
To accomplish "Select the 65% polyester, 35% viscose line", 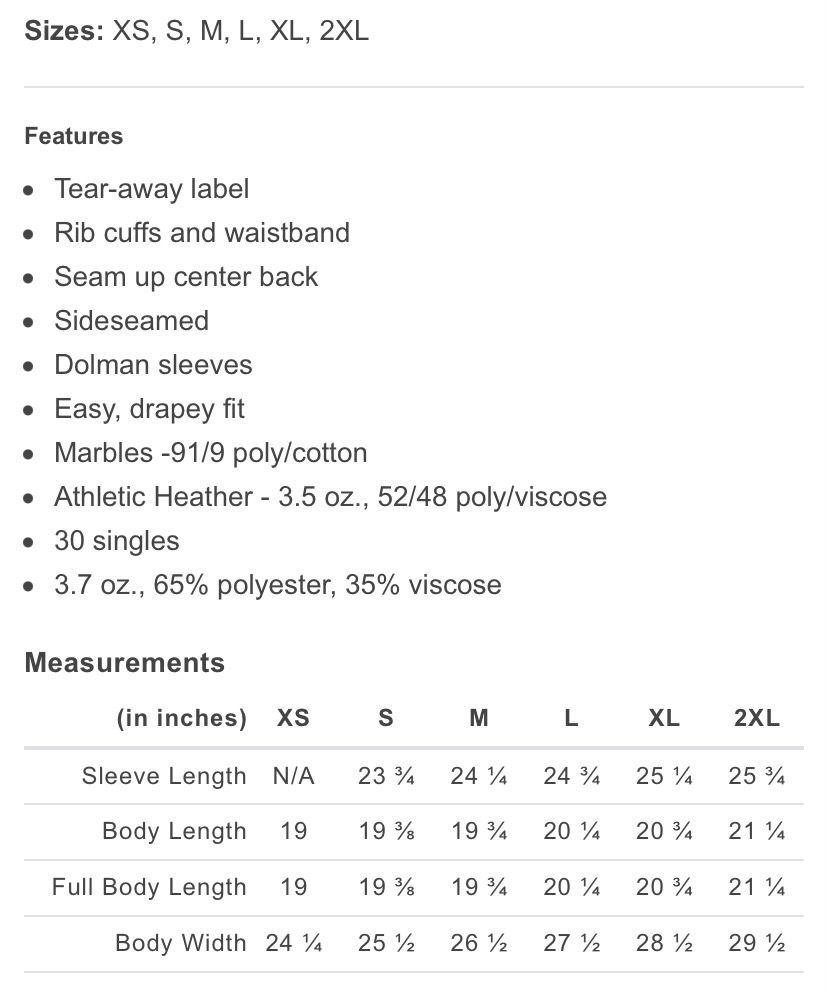I will 278,585.
